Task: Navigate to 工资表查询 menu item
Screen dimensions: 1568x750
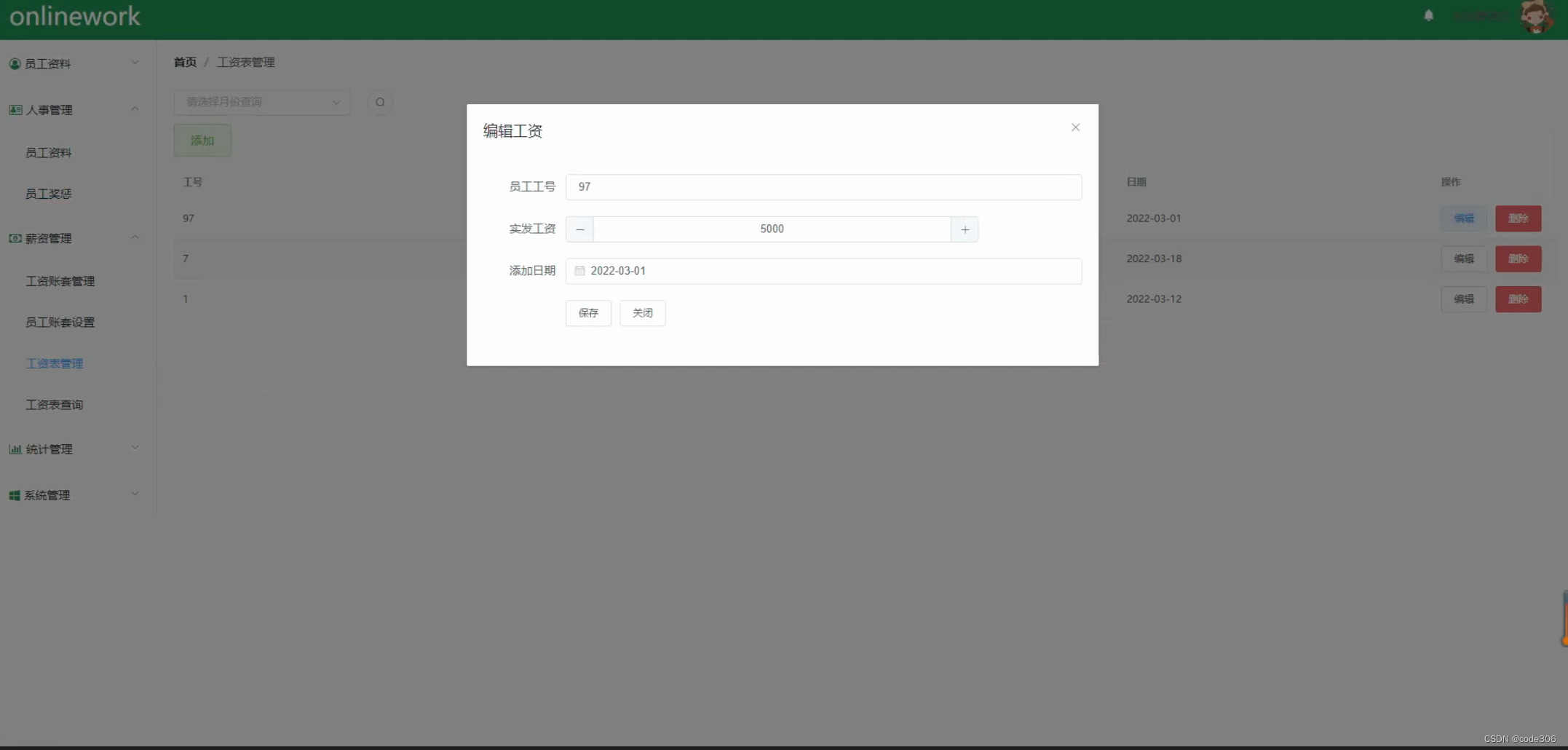Action: click(x=55, y=405)
